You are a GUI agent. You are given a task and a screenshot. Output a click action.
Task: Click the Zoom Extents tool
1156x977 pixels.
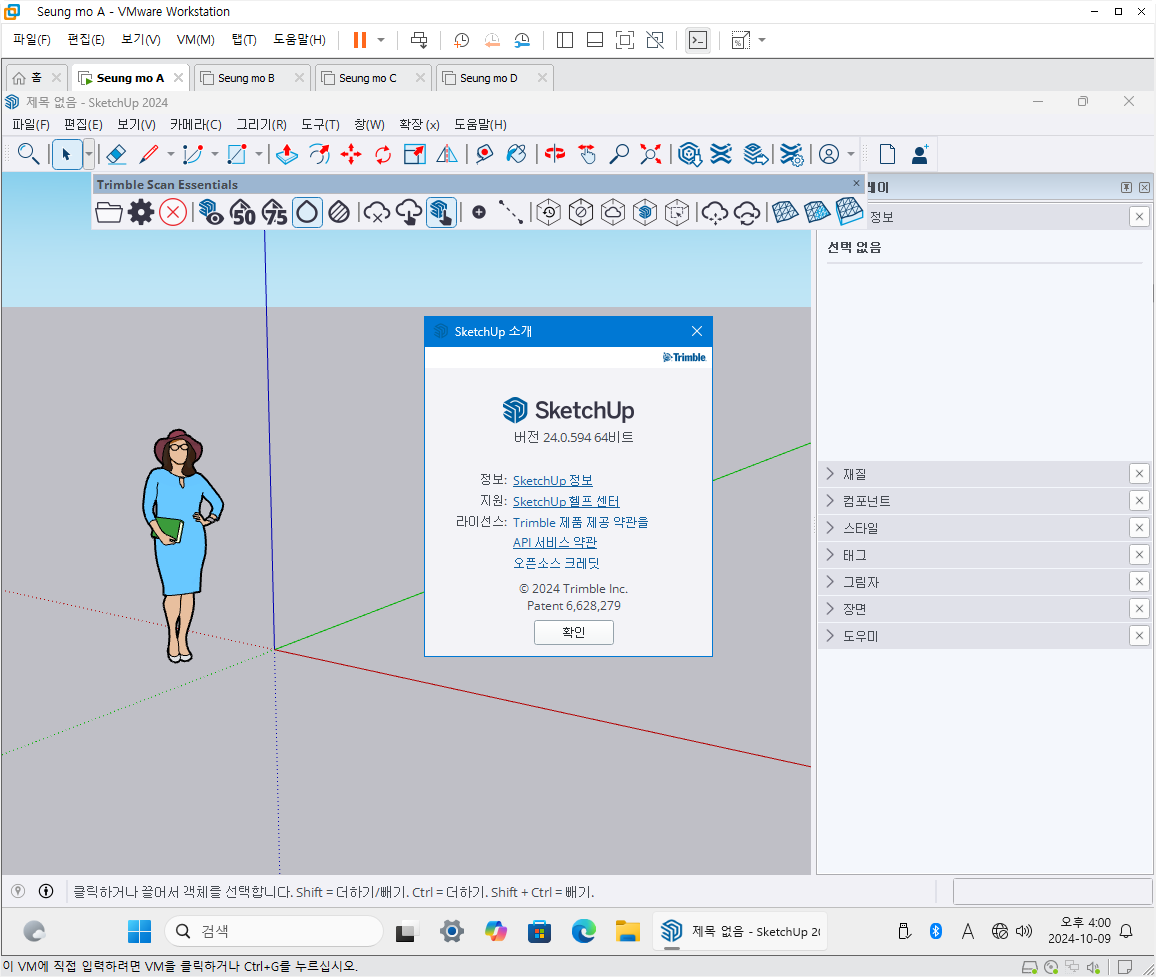[650, 154]
